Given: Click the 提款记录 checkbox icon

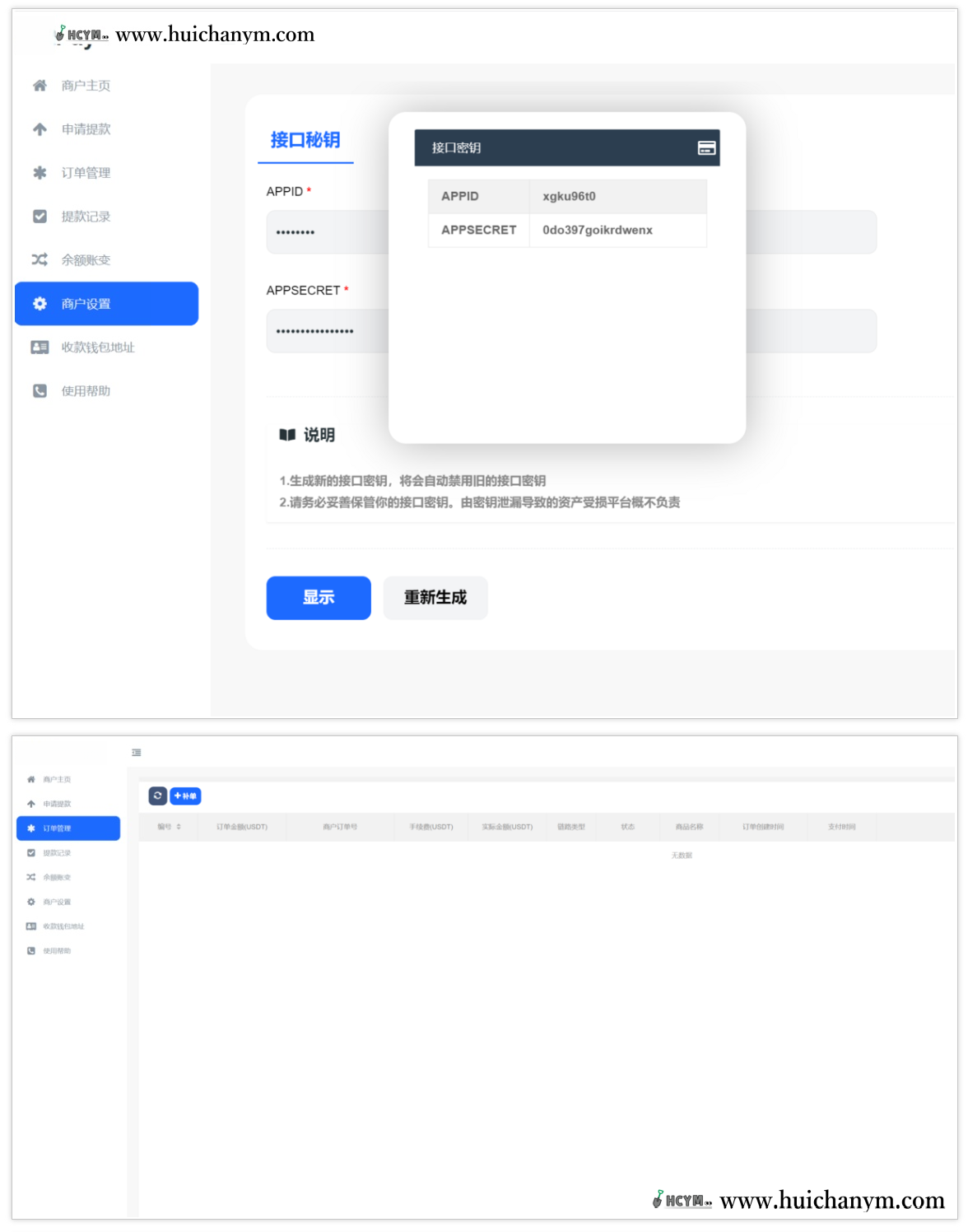Looking at the screenshot, I should pos(39,216).
